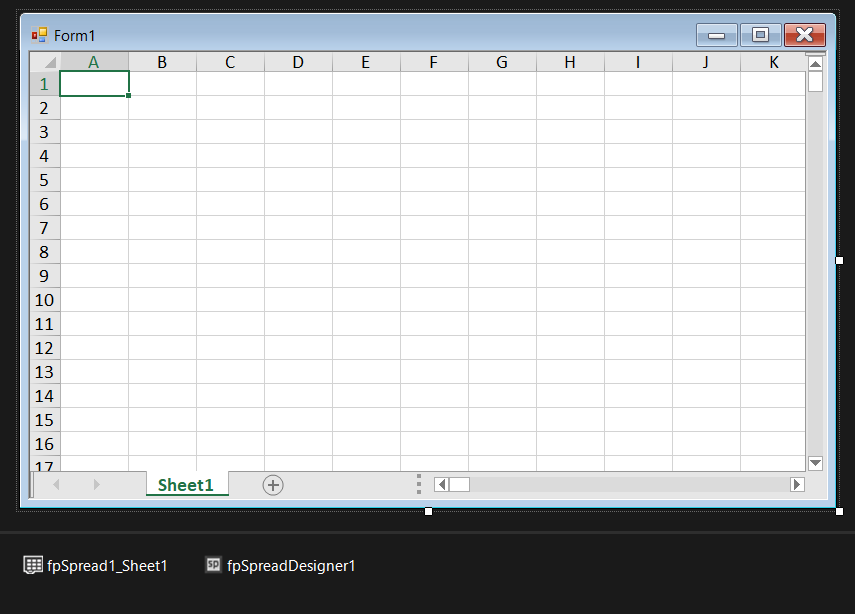Select column I header

(638, 62)
